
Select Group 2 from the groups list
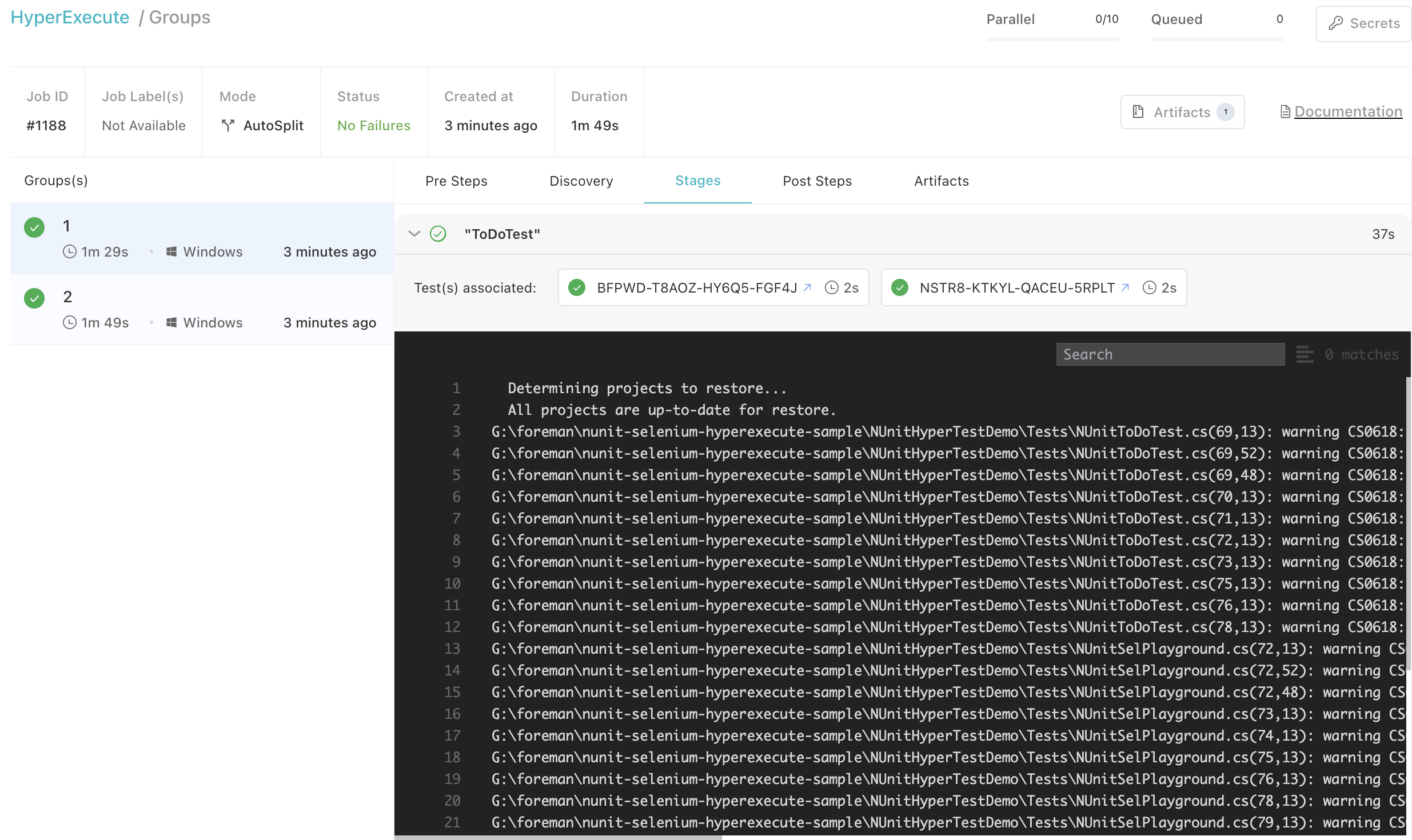click(x=201, y=308)
